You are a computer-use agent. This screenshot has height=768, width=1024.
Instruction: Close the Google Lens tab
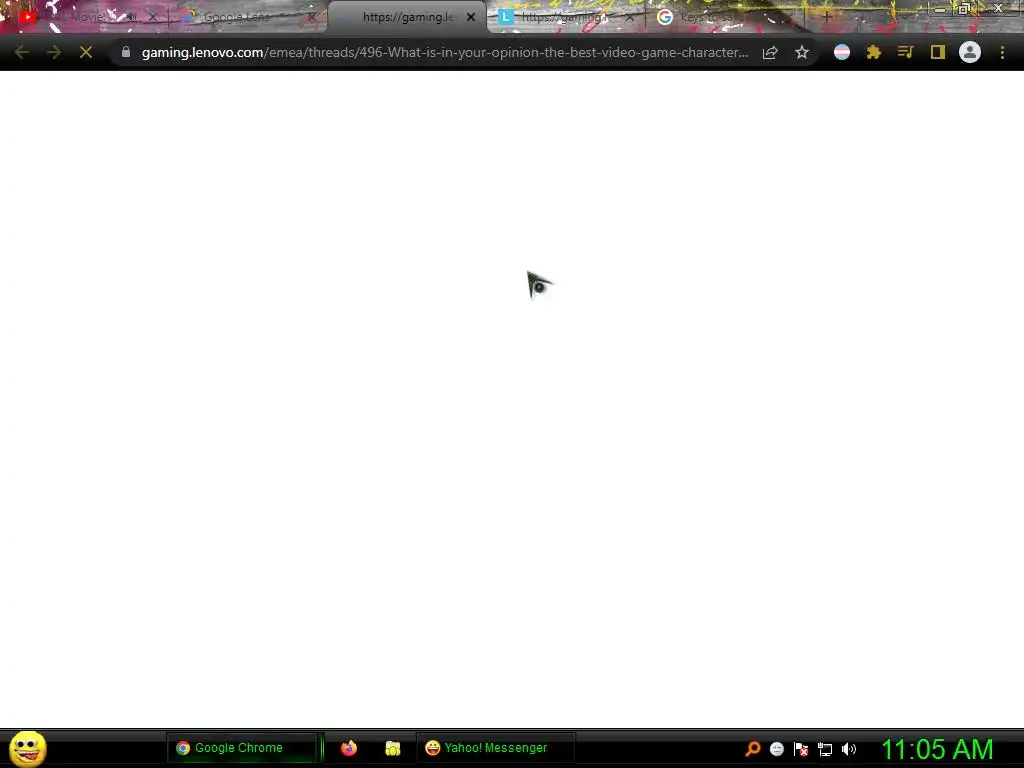[312, 17]
